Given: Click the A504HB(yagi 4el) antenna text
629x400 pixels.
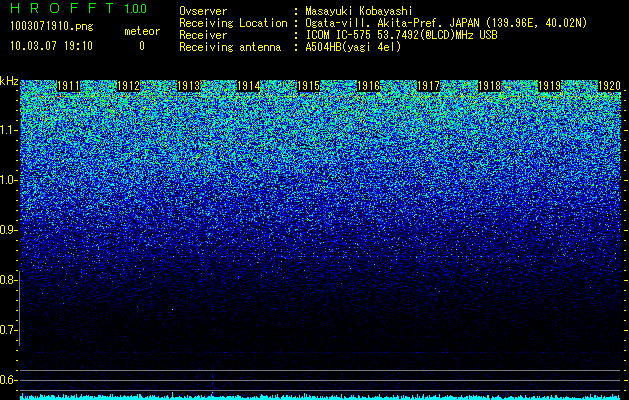Looking at the screenshot, I should pyautogui.click(x=353, y=47).
